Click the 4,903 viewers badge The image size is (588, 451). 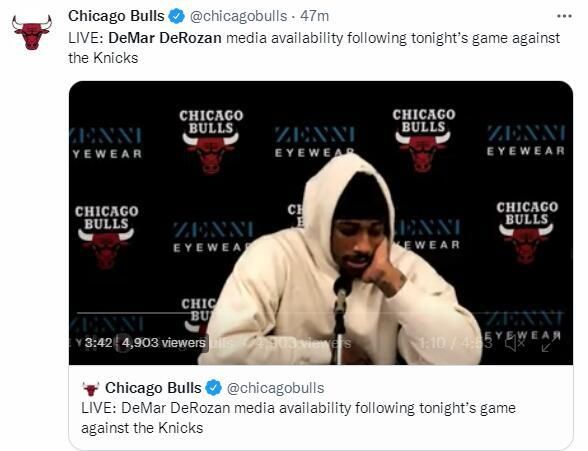click(x=163, y=343)
